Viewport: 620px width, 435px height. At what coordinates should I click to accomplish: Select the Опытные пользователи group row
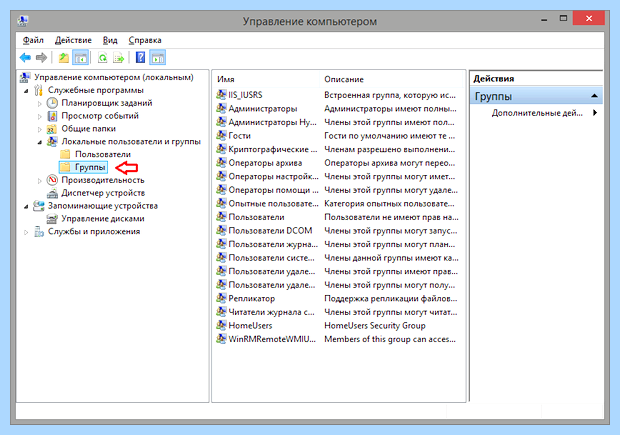[x=338, y=203]
